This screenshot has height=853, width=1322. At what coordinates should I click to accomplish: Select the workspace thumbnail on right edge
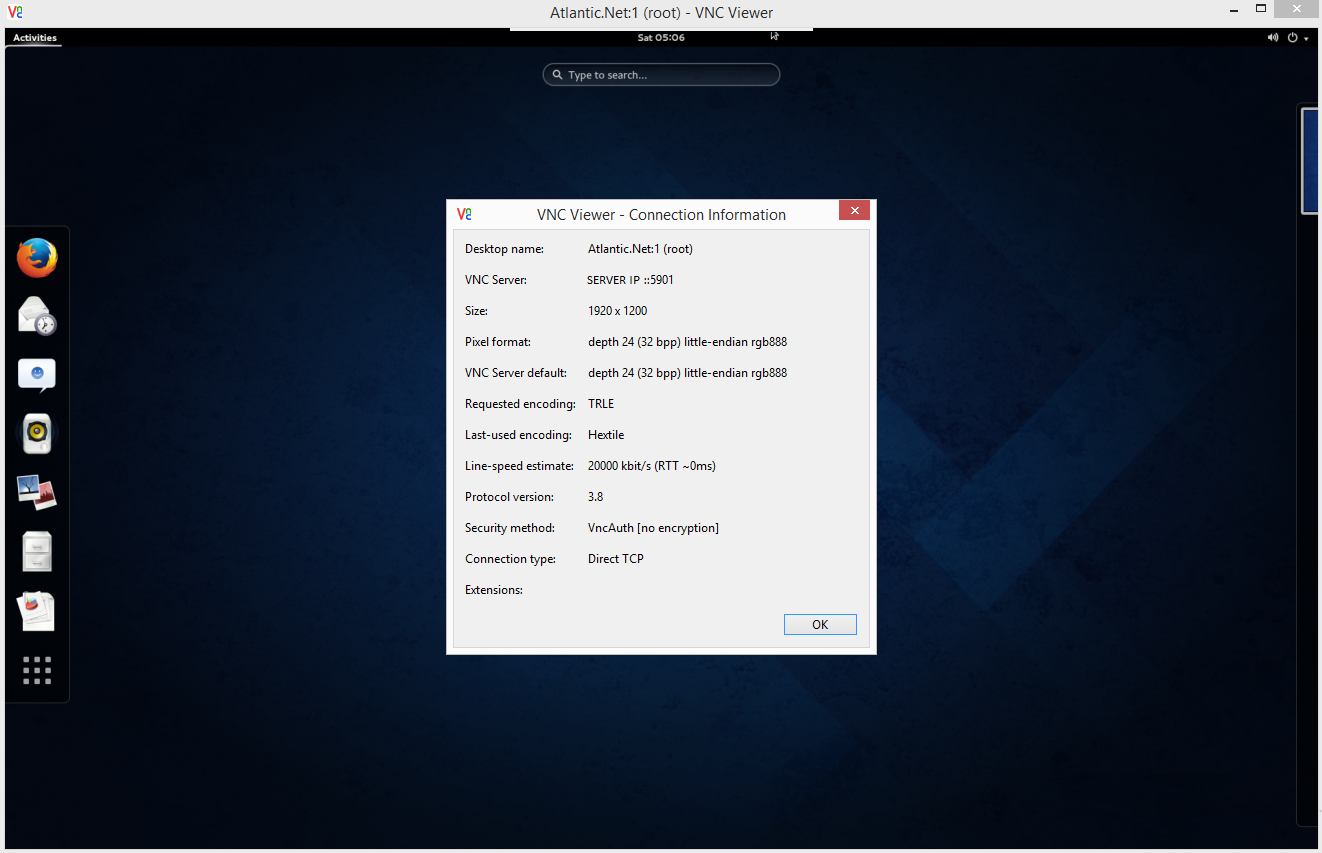[1311, 161]
